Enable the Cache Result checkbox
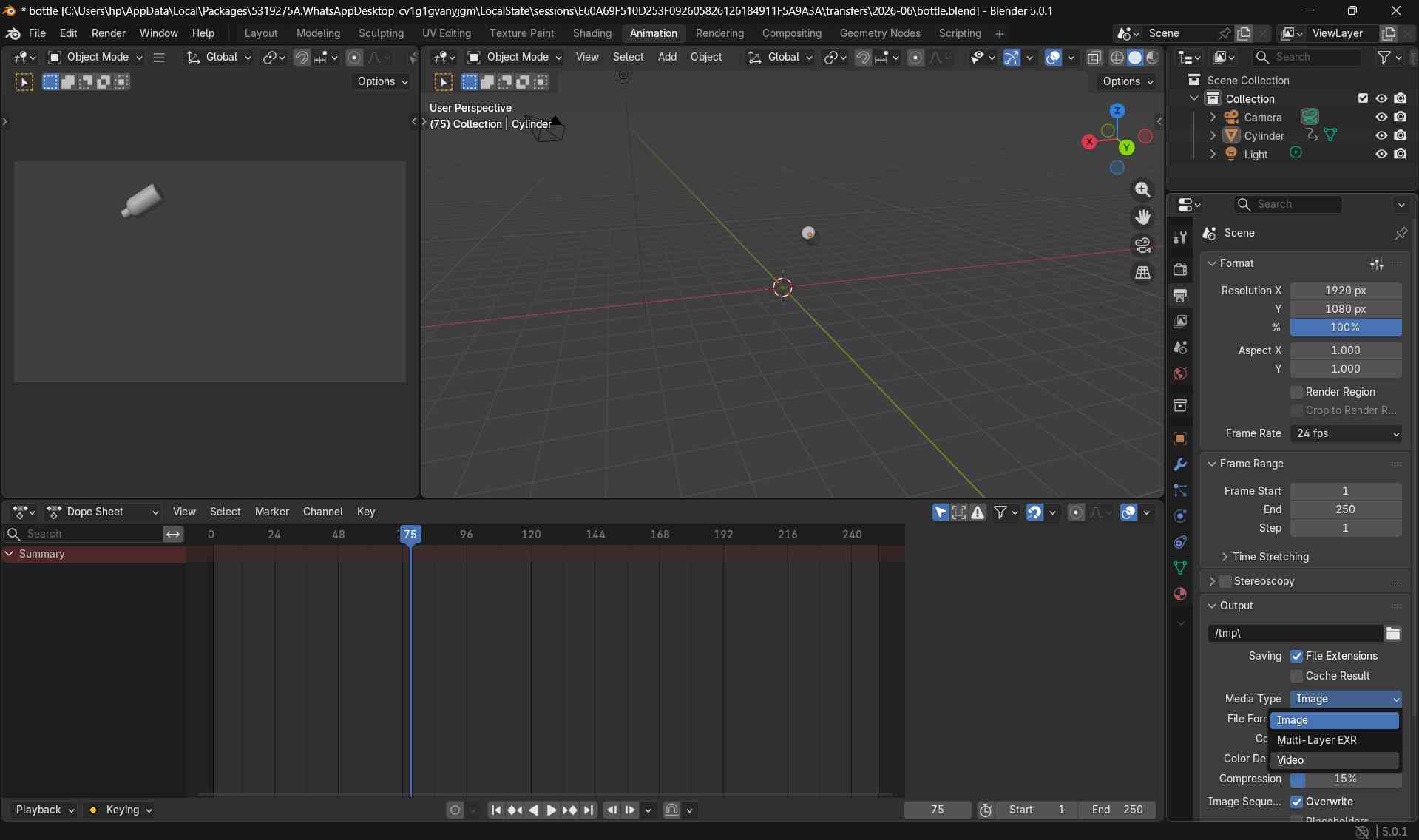Viewport: 1419px width, 840px height. click(x=1296, y=676)
